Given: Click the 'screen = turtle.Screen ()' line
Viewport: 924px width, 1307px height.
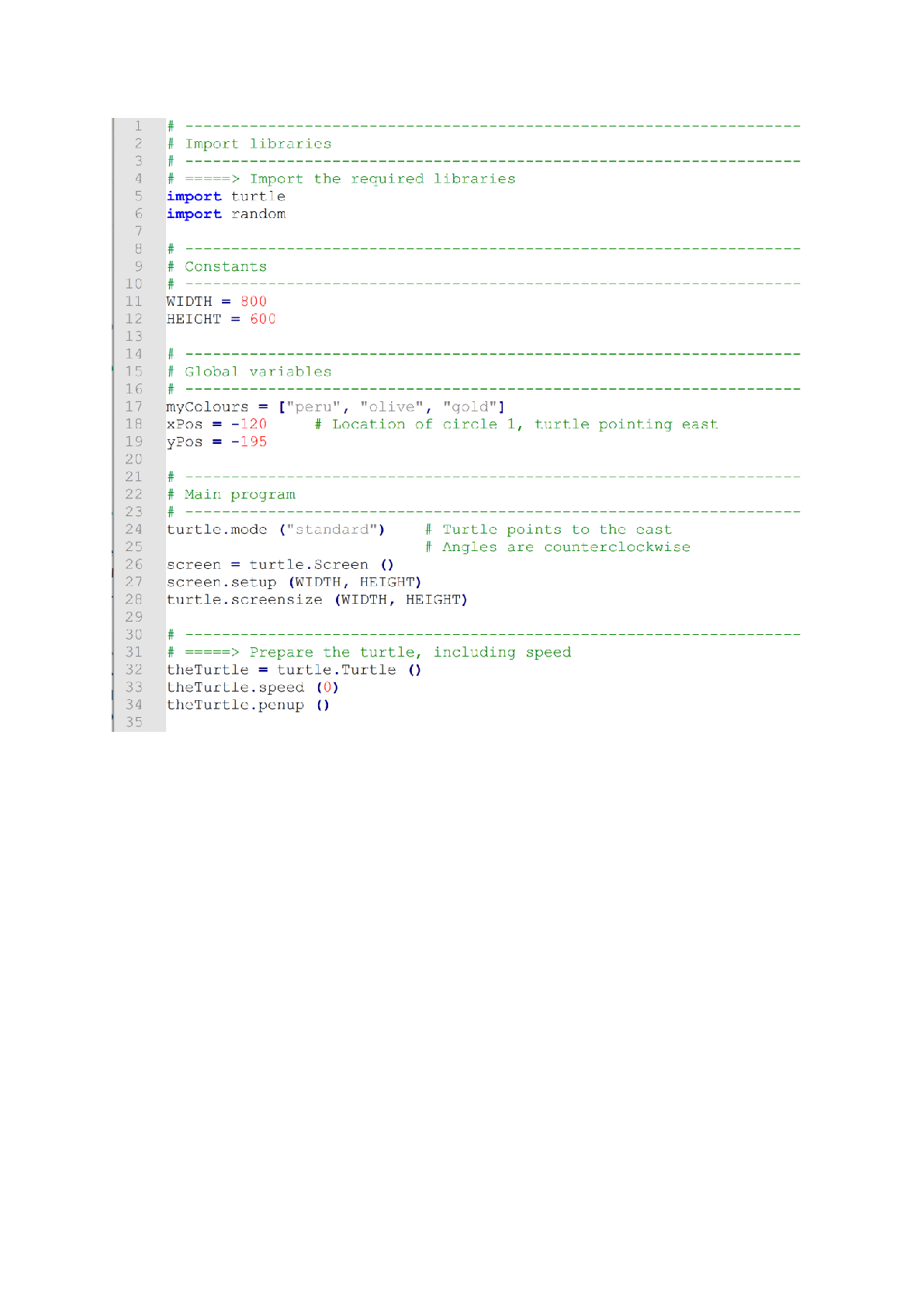Looking at the screenshot, I should tap(281, 564).
